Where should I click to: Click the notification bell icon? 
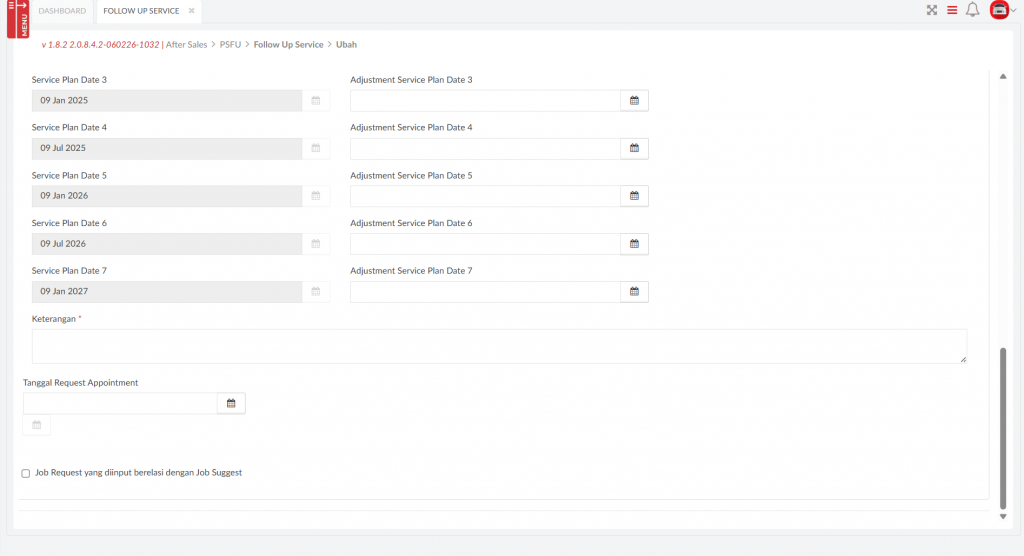[x=972, y=10]
